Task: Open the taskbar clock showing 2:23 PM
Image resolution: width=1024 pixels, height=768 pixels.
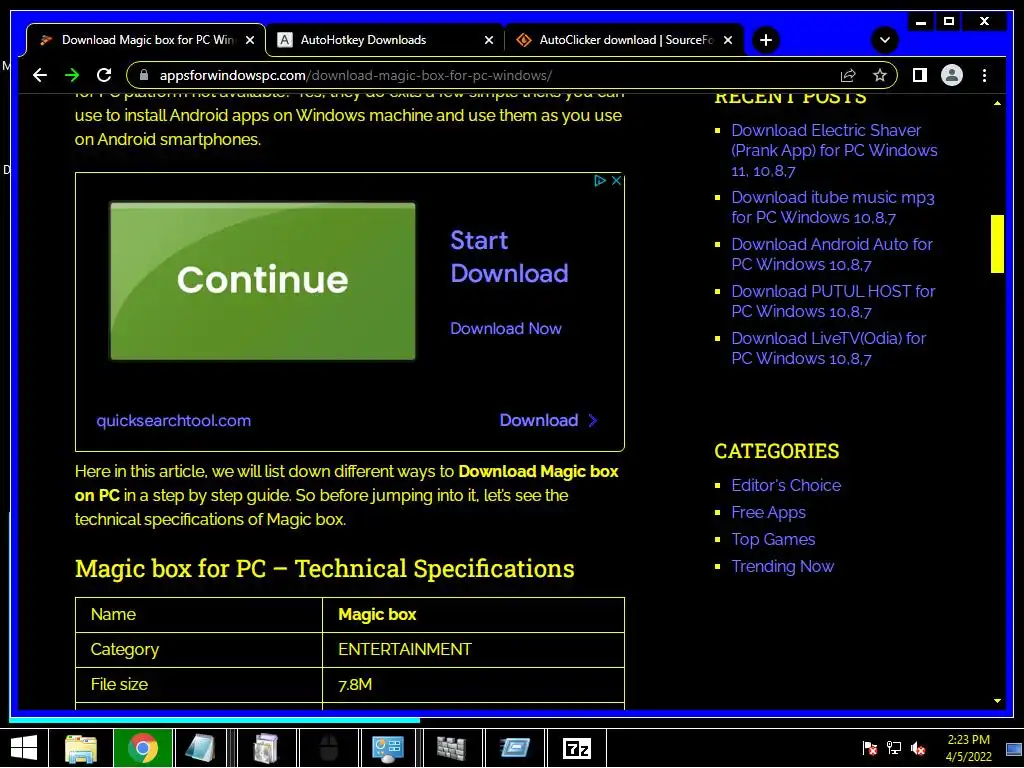Action: click(x=969, y=748)
